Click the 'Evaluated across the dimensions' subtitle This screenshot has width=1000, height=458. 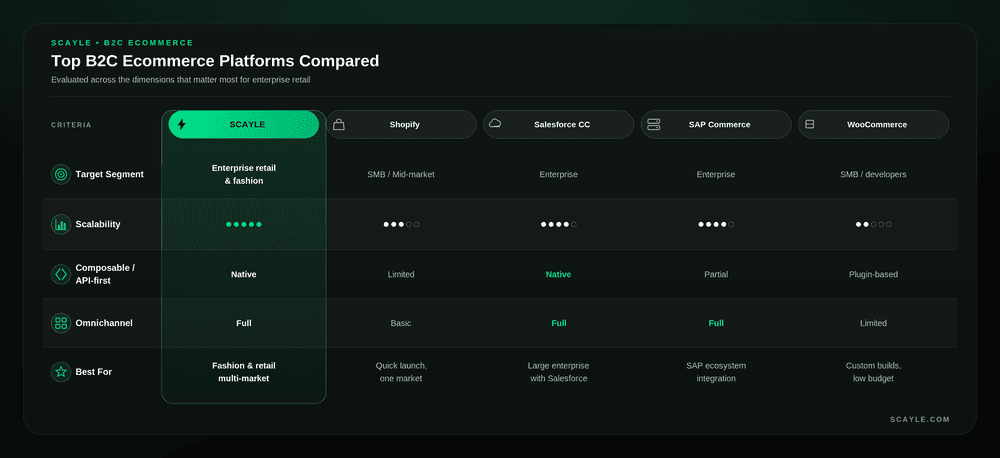point(180,80)
